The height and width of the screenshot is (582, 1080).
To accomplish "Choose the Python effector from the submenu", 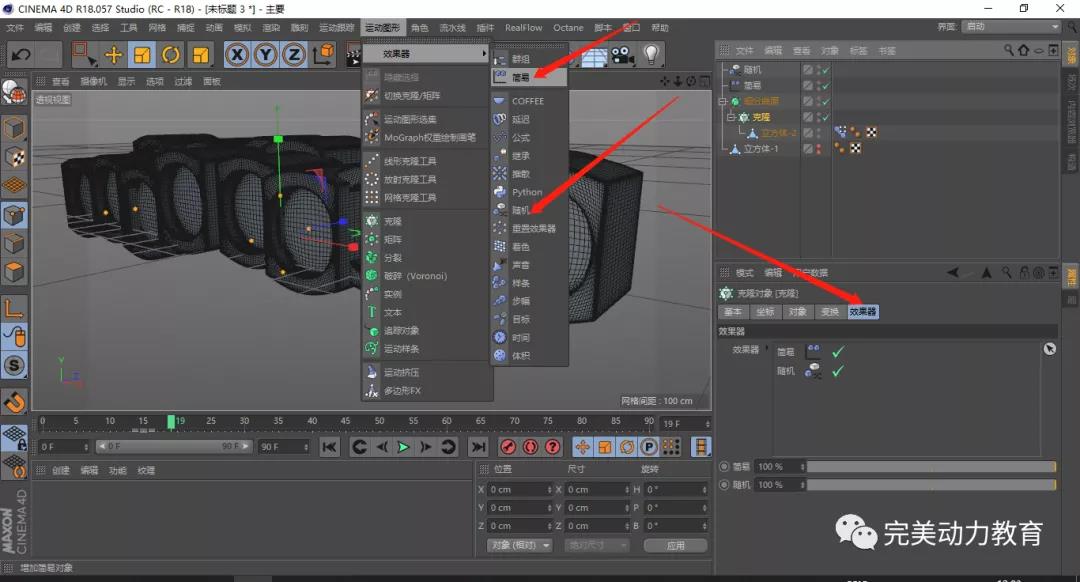I will [x=526, y=192].
